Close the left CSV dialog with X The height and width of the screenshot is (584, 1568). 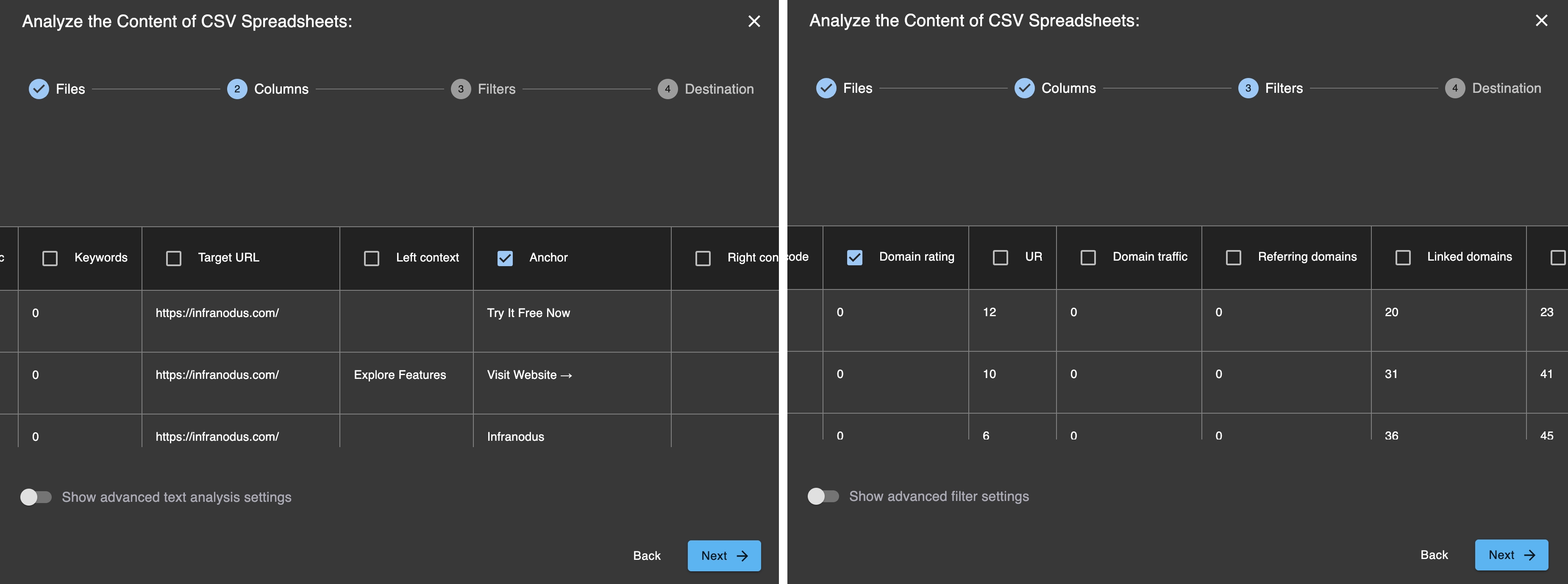click(x=754, y=21)
